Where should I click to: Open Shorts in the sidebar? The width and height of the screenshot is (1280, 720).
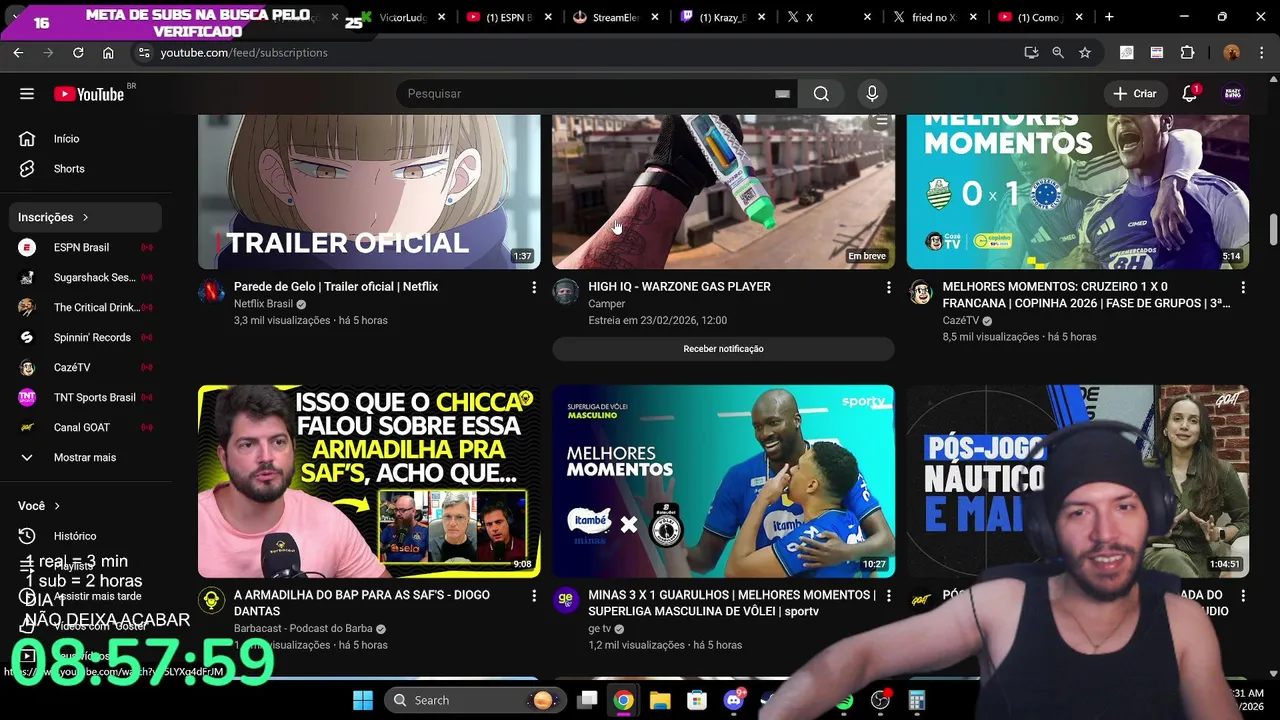69,169
